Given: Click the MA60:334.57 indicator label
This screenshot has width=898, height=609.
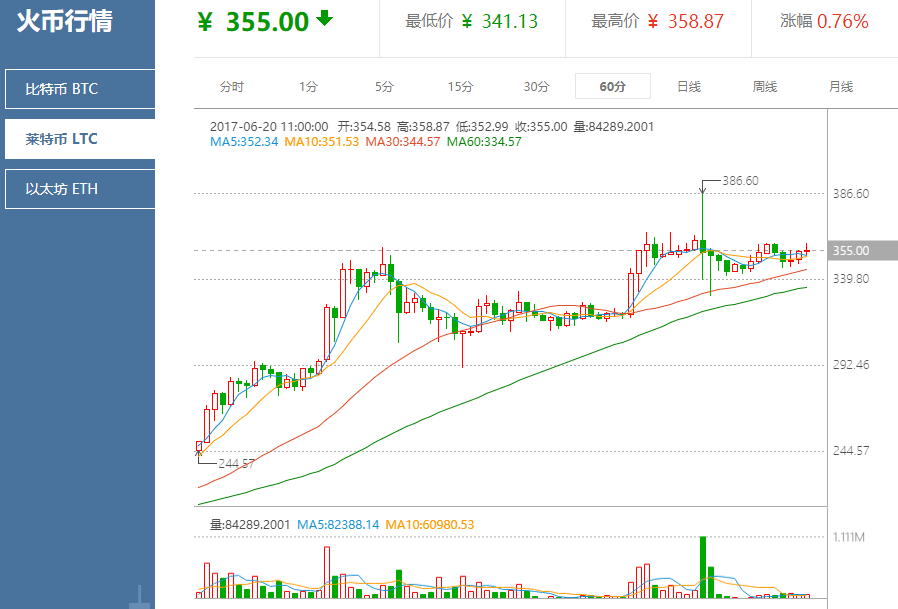Looking at the screenshot, I should [x=484, y=142].
